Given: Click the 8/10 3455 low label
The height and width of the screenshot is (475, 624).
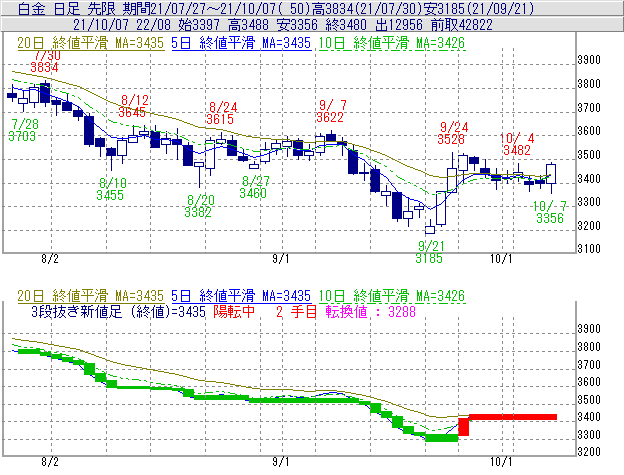Looking at the screenshot, I should tap(111, 189).
